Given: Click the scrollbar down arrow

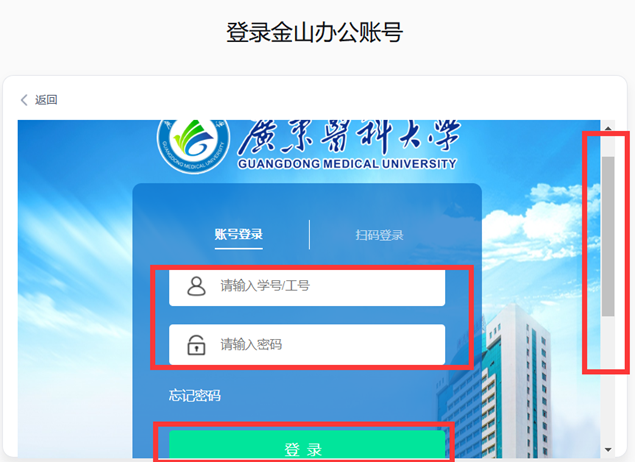Looking at the screenshot, I should click(x=608, y=449).
